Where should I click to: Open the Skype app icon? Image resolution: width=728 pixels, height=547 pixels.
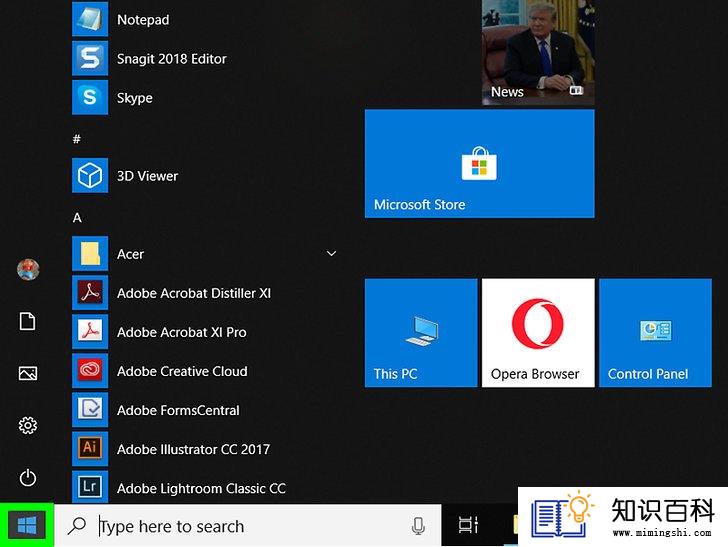90,98
